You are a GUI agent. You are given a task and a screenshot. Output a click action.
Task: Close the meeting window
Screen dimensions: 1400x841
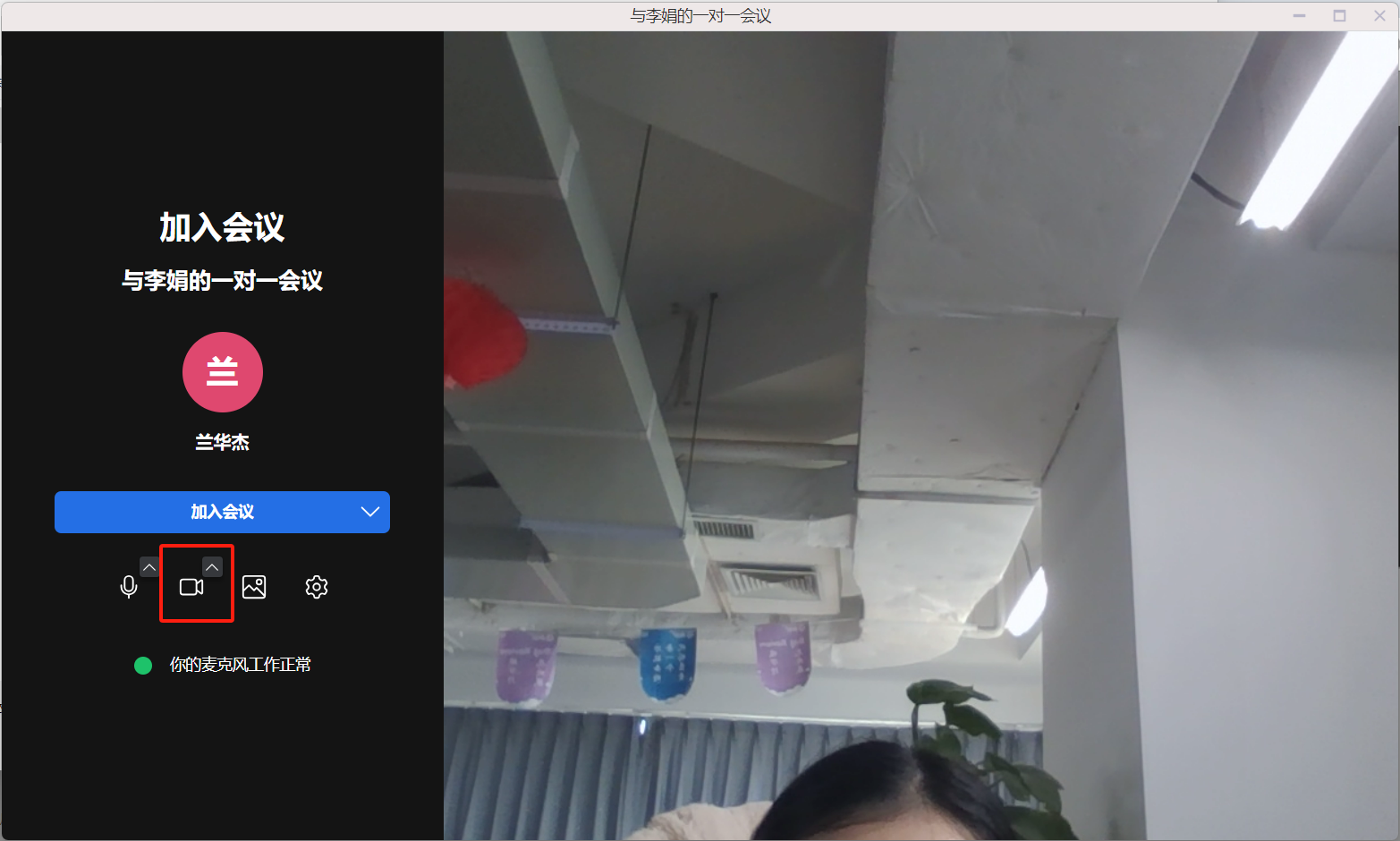1379,16
